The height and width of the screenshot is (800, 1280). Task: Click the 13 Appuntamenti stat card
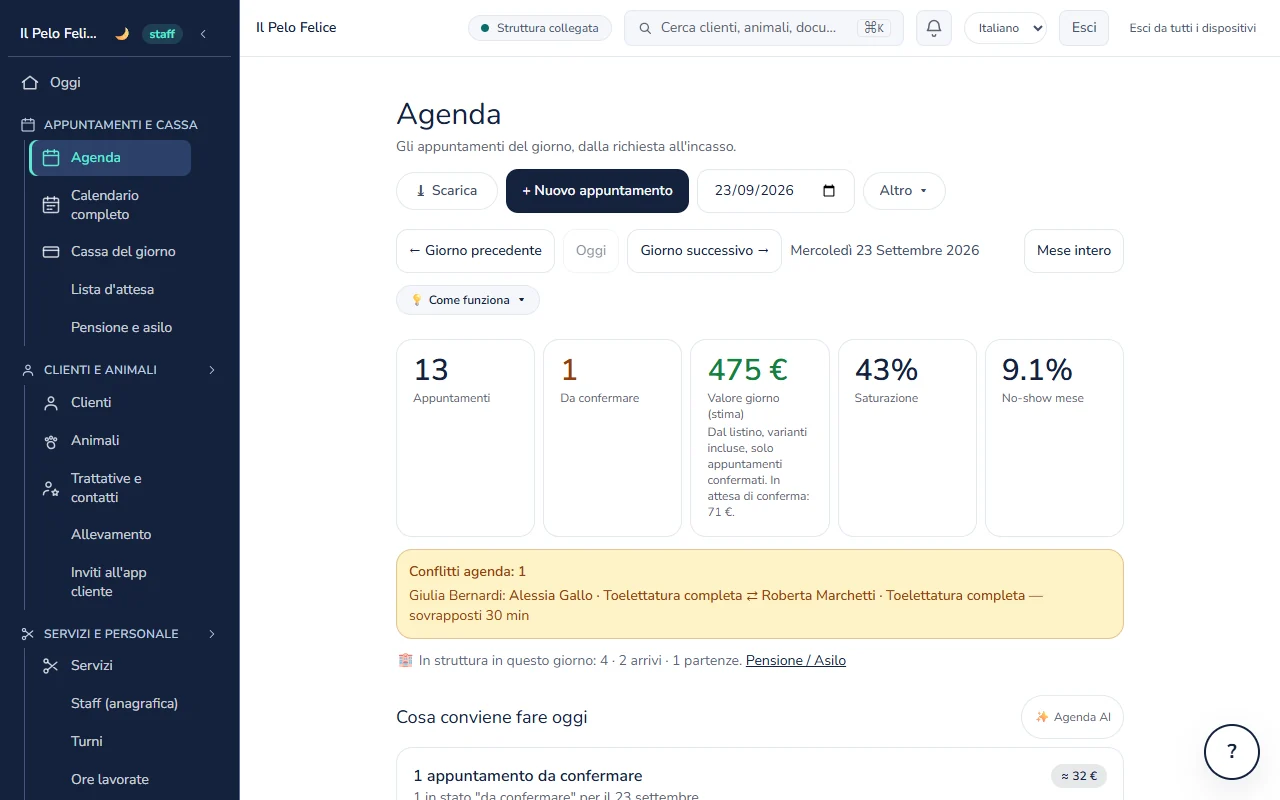pyautogui.click(x=465, y=438)
